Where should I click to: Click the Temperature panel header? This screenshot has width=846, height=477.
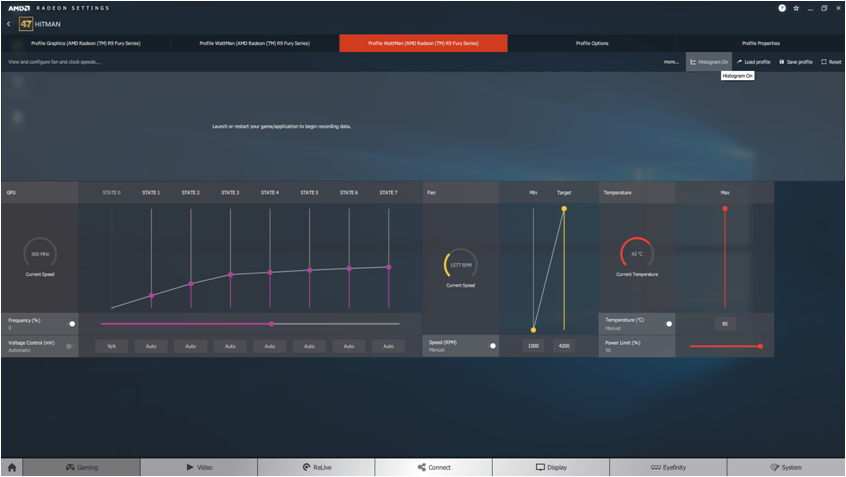coord(637,193)
